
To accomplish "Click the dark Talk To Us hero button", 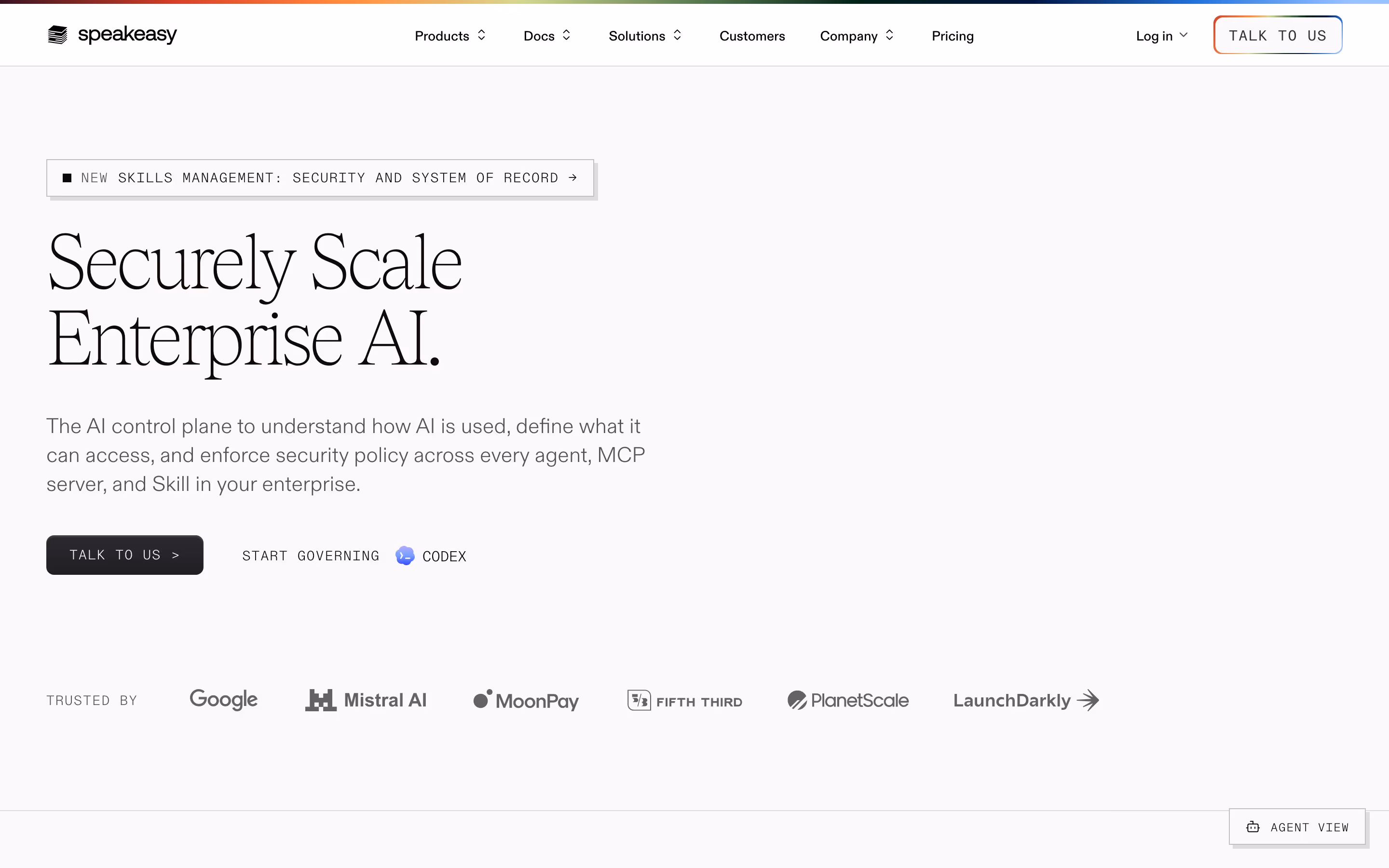I will (x=124, y=555).
